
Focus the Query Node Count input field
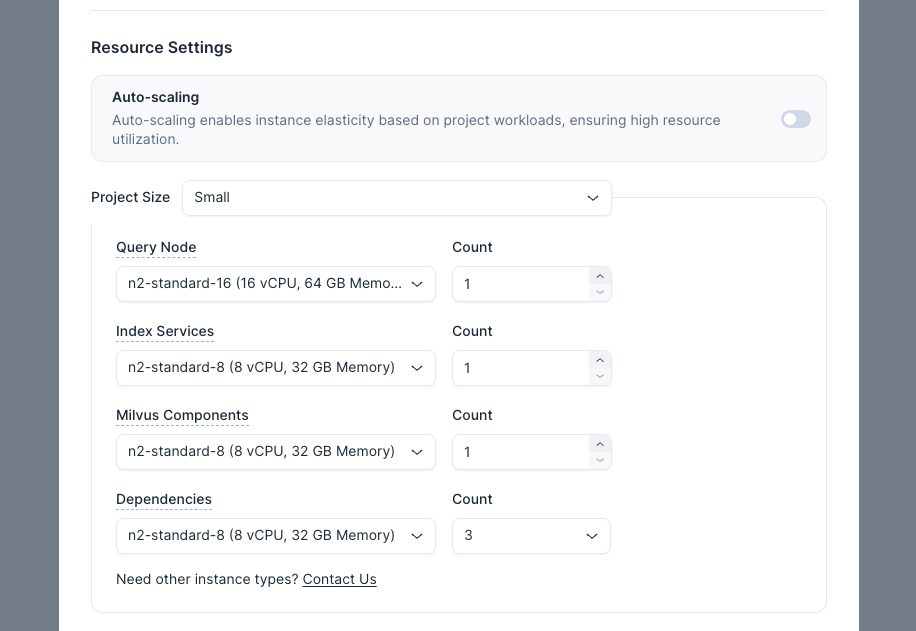pos(520,284)
